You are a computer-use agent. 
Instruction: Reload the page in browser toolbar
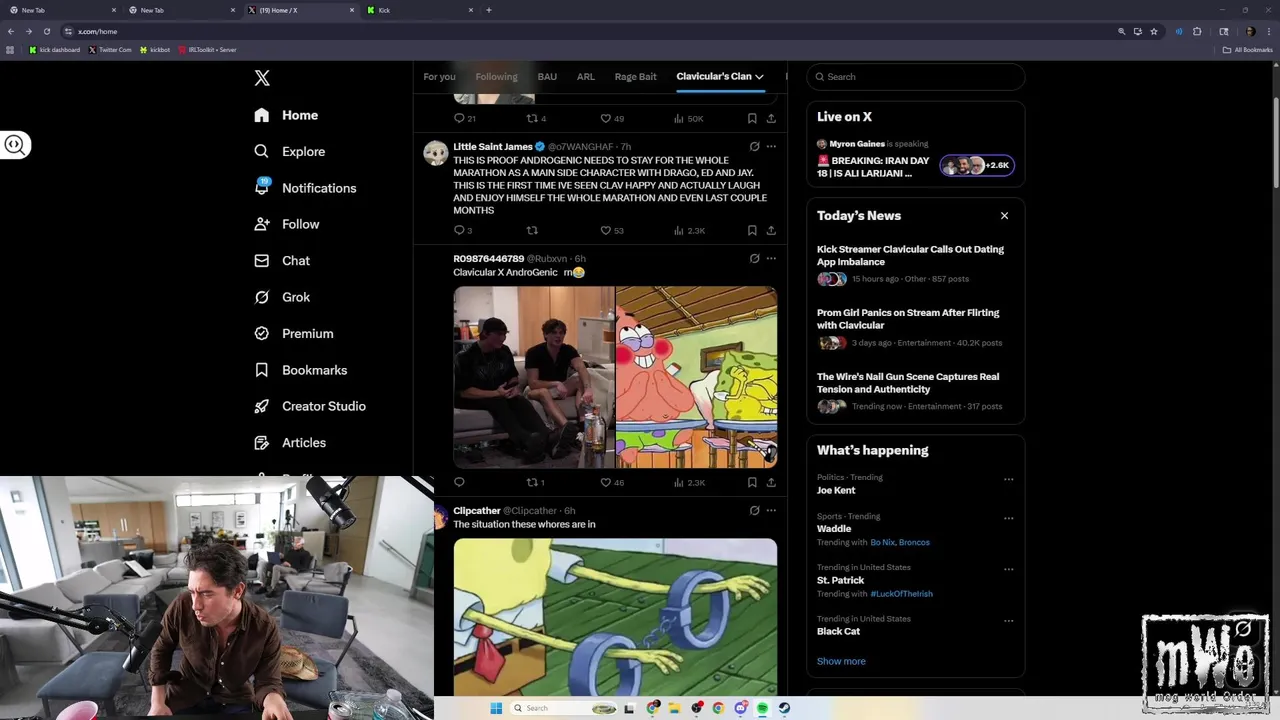[x=46, y=31]
